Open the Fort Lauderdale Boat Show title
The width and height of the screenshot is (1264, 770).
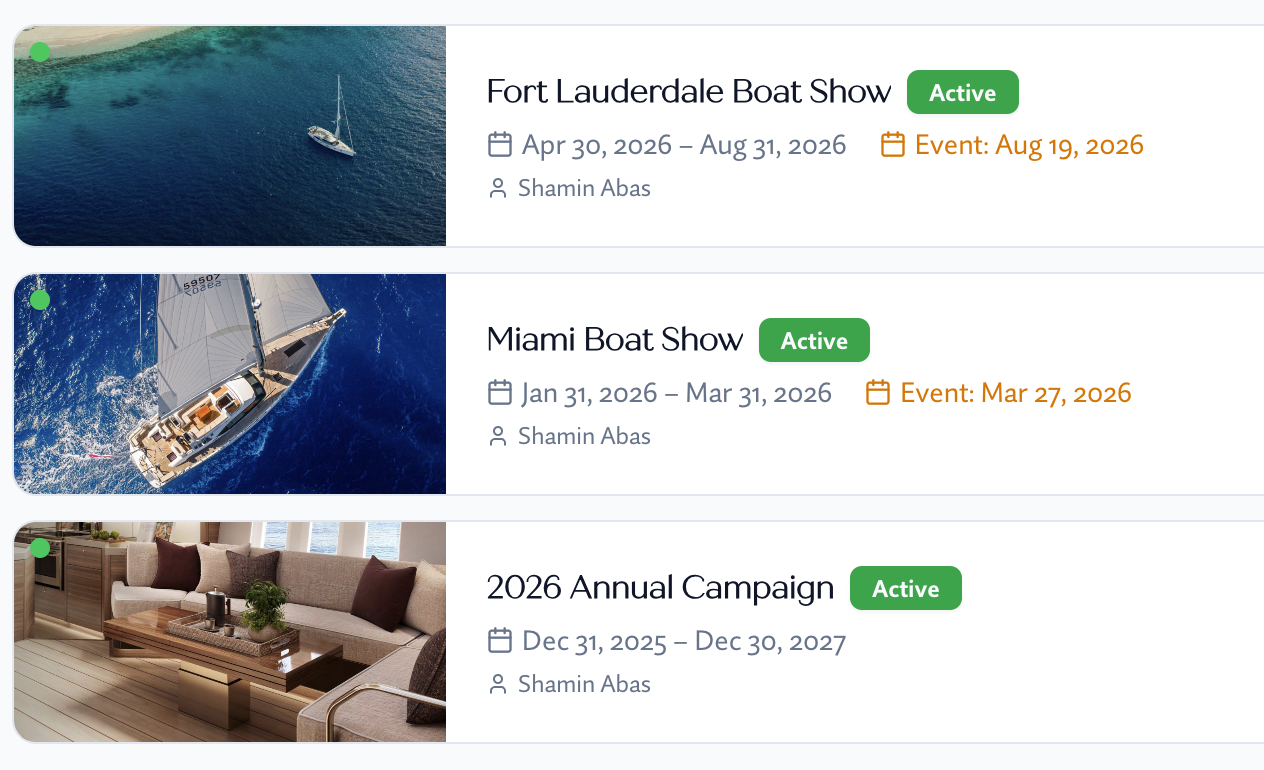[x=688, y=92]
